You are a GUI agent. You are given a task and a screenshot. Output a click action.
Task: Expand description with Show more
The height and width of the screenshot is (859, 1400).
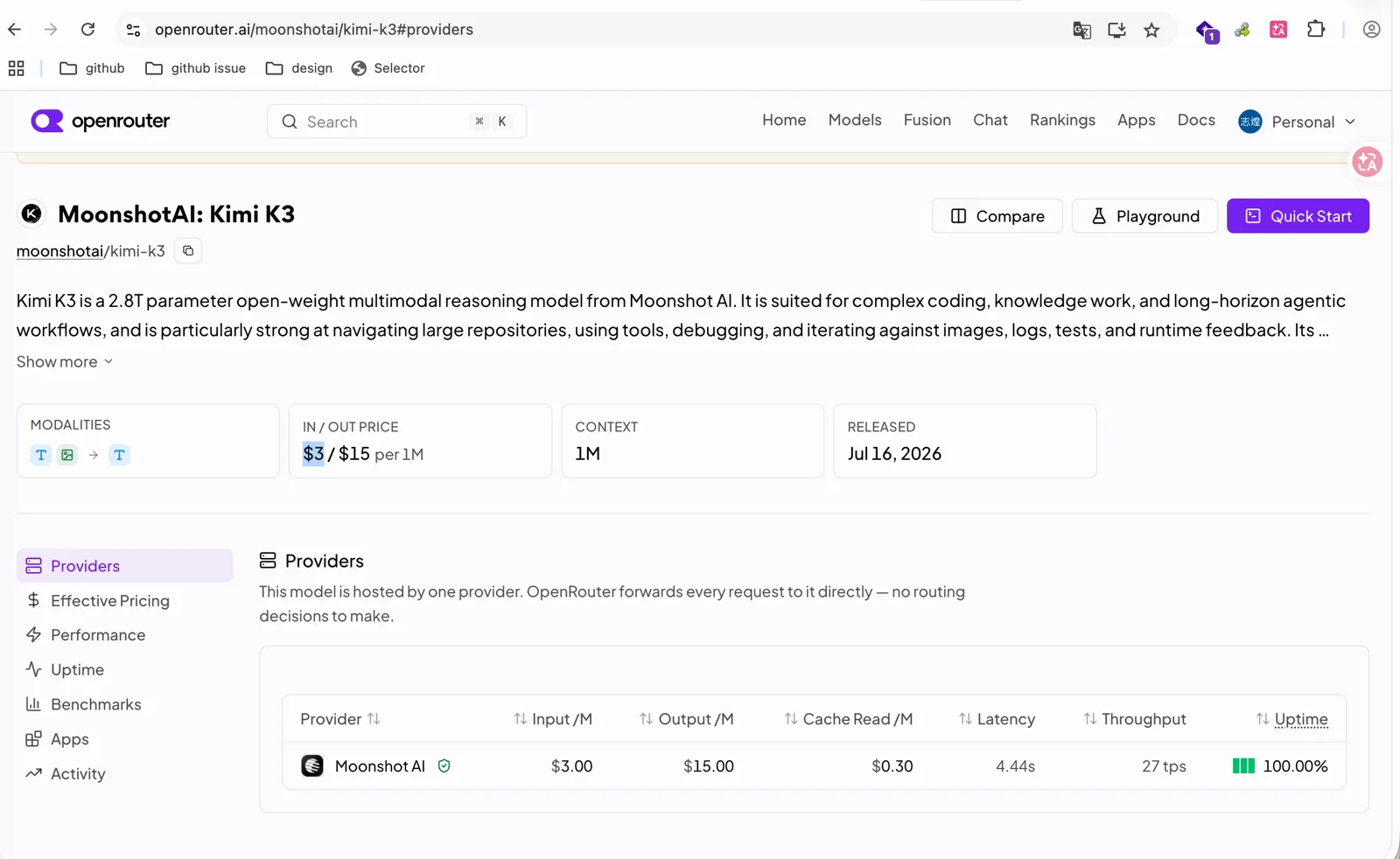[x=65, y=361]
